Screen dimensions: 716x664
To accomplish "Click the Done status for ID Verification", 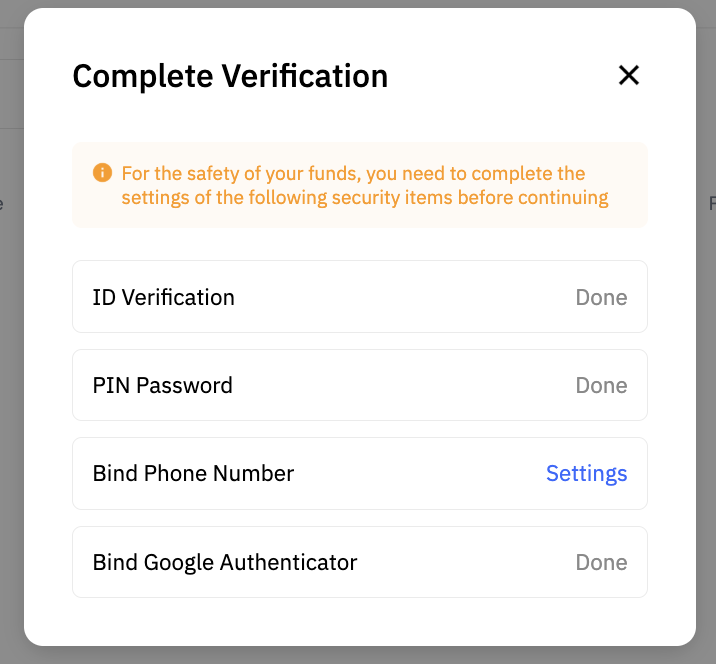I will (x=601, y=297).
